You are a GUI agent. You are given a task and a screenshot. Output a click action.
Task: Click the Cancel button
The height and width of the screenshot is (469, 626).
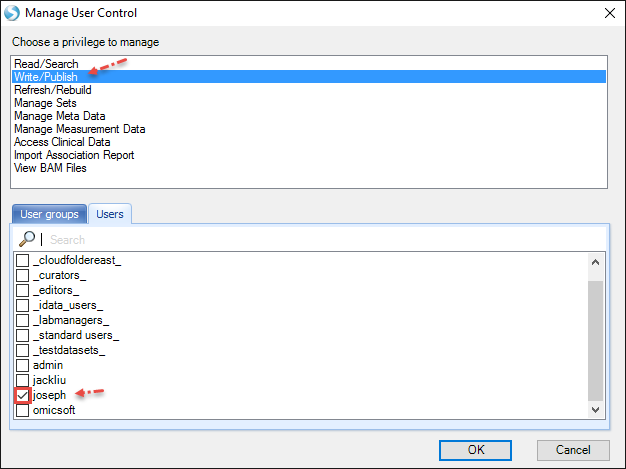pos(573,450)
